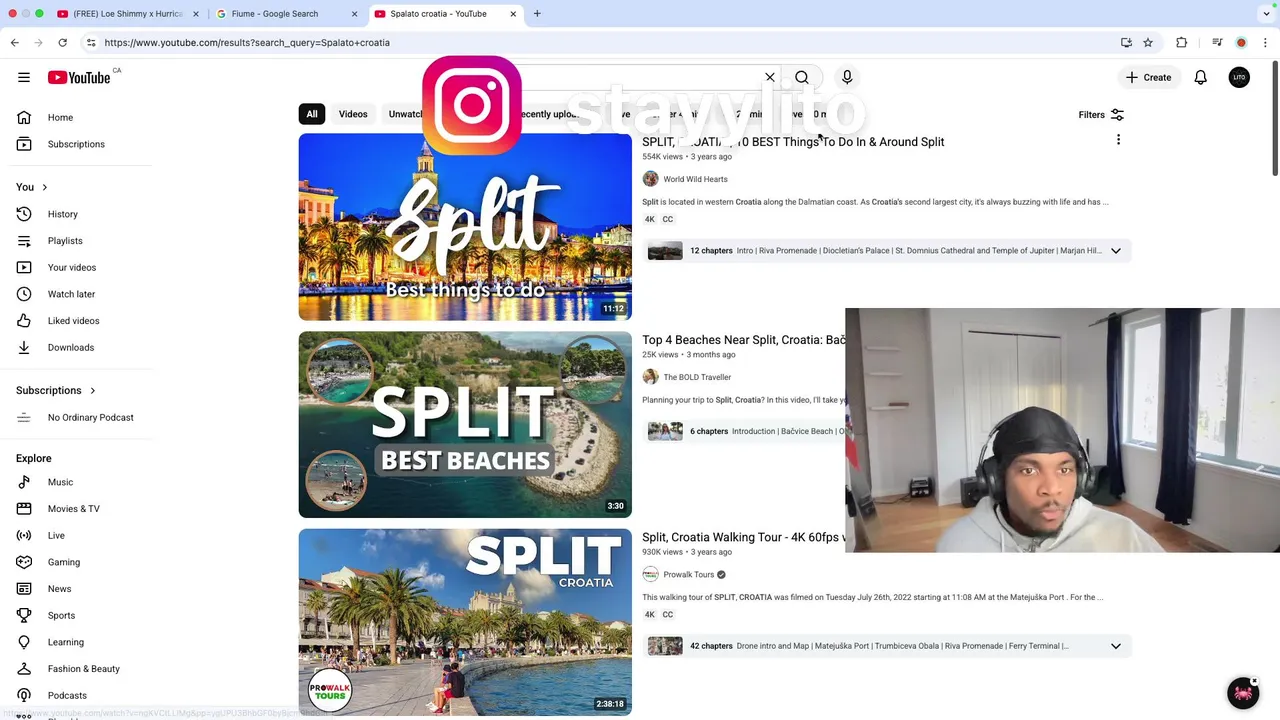Go to Subscriptions in the sidebar
Viewport: 1280px width, 720px height.
point(78,144)
